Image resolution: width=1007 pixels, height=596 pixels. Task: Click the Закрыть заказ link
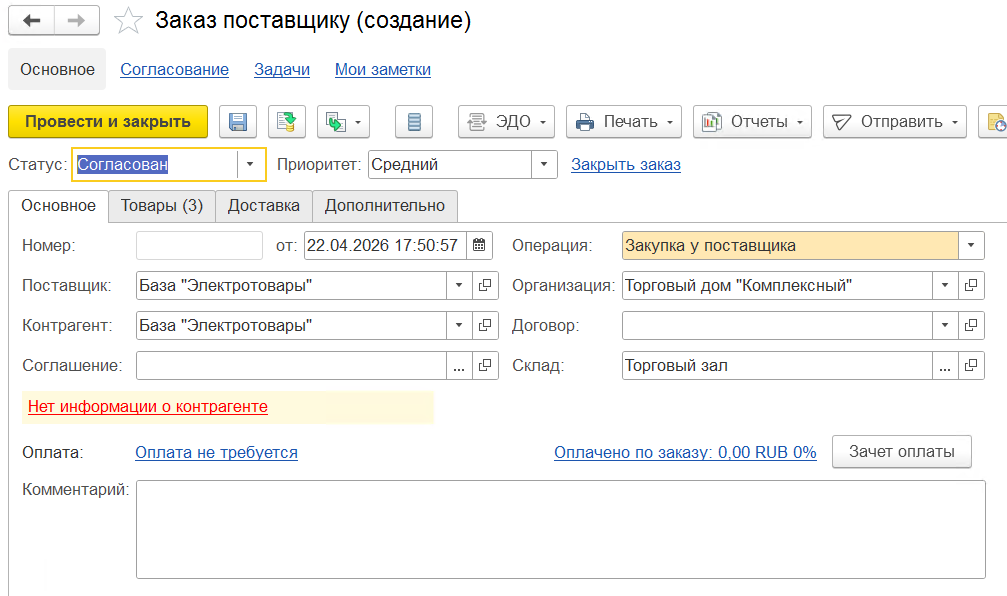tap(626, 164)
